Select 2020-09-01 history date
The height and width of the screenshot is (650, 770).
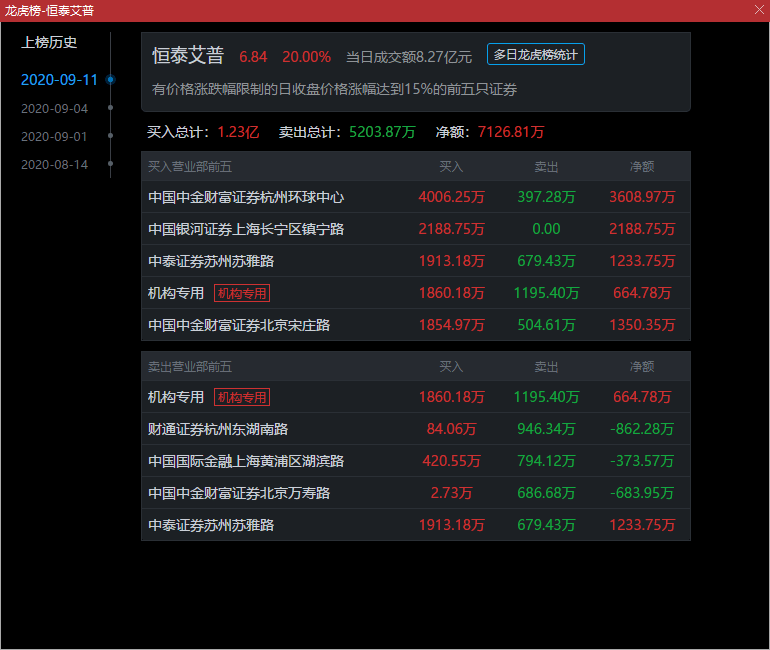[54, 136]
